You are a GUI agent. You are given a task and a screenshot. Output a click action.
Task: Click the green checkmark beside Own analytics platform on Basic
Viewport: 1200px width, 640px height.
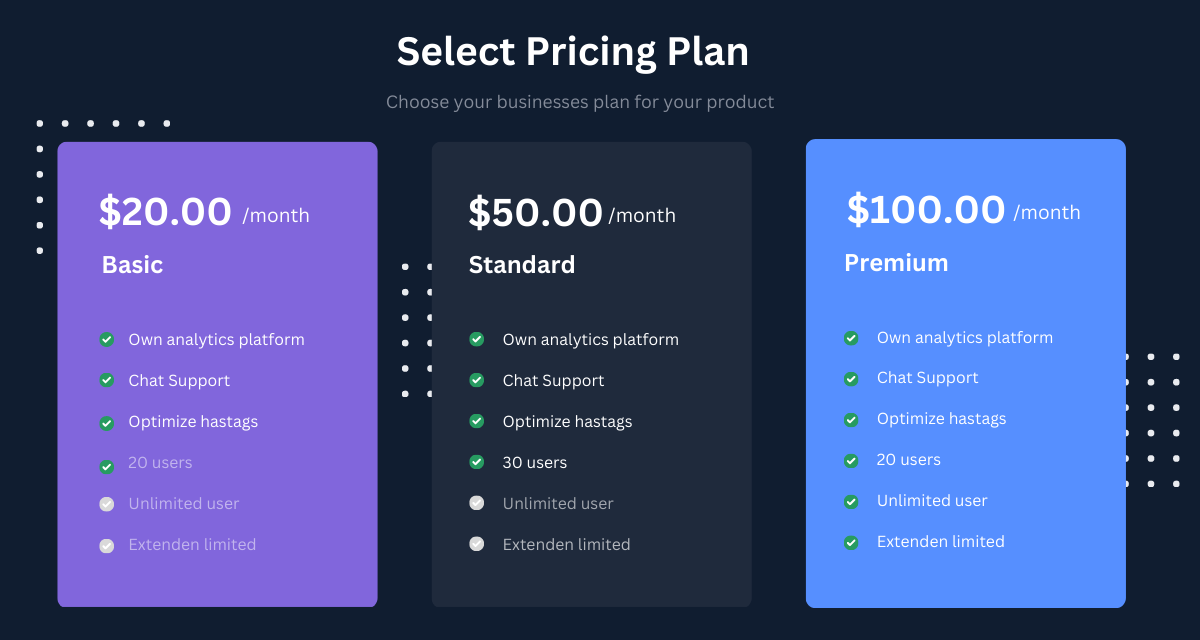[107, 340]
